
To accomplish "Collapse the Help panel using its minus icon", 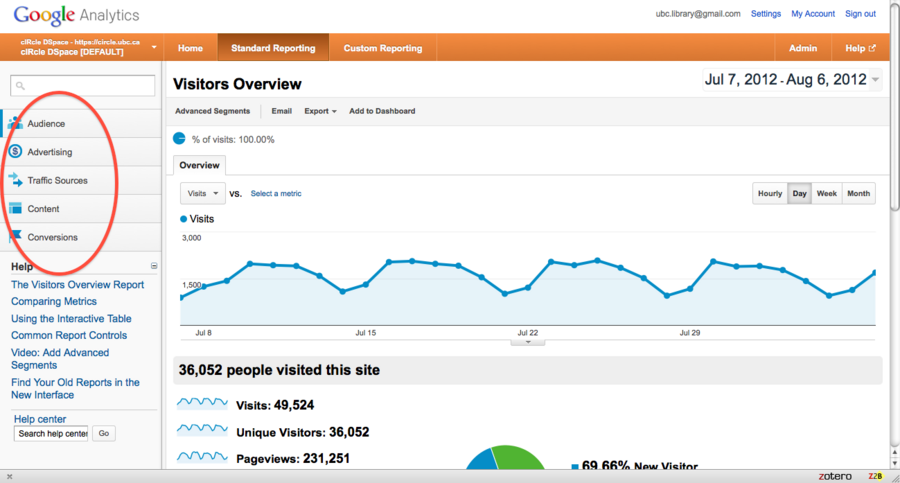I will click(154, 266).
